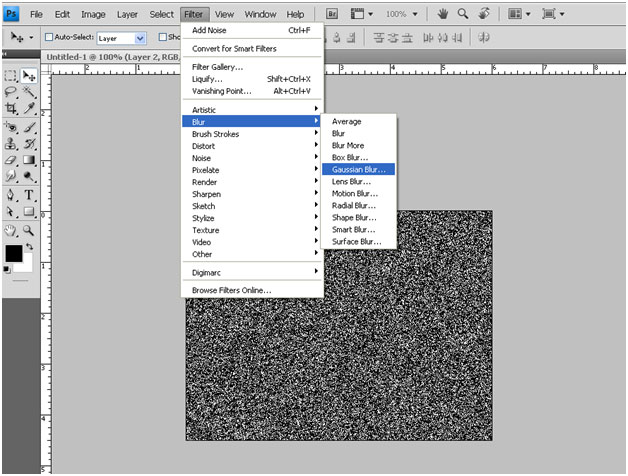Viewport: 628px width, 476px height.
Task: Distribute layers by their right edges
Action: click(457, 38)
